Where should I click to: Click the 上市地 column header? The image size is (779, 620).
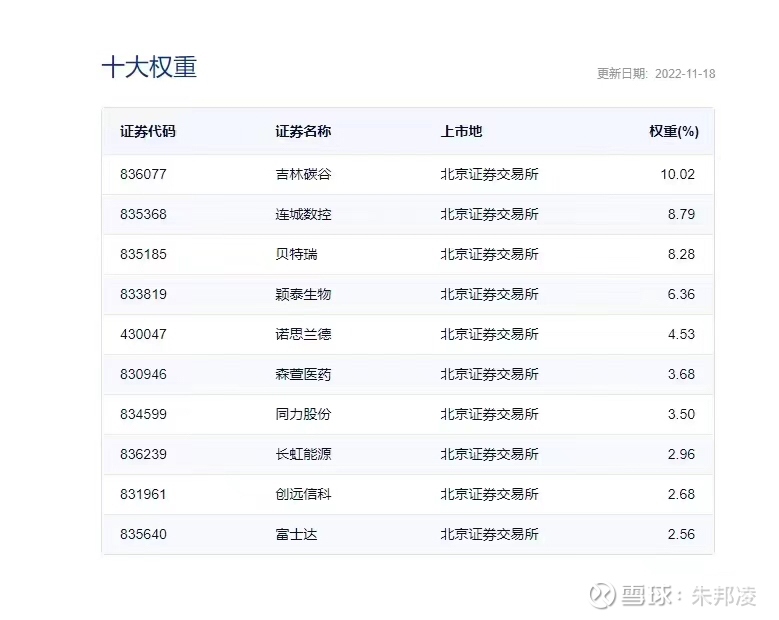(x=461, y=132)
